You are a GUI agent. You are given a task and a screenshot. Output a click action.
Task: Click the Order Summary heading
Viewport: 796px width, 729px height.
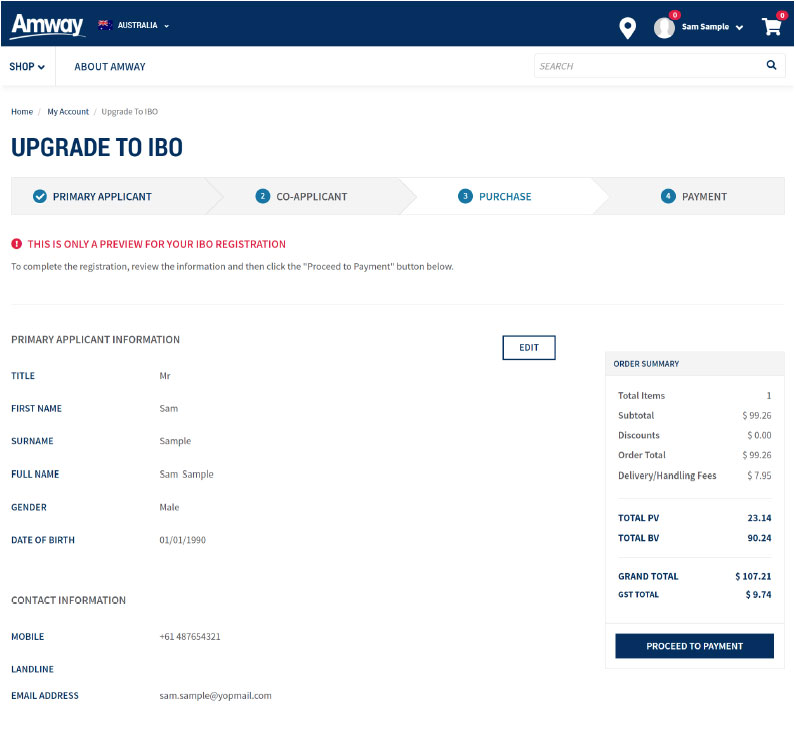tap(646, 363)
